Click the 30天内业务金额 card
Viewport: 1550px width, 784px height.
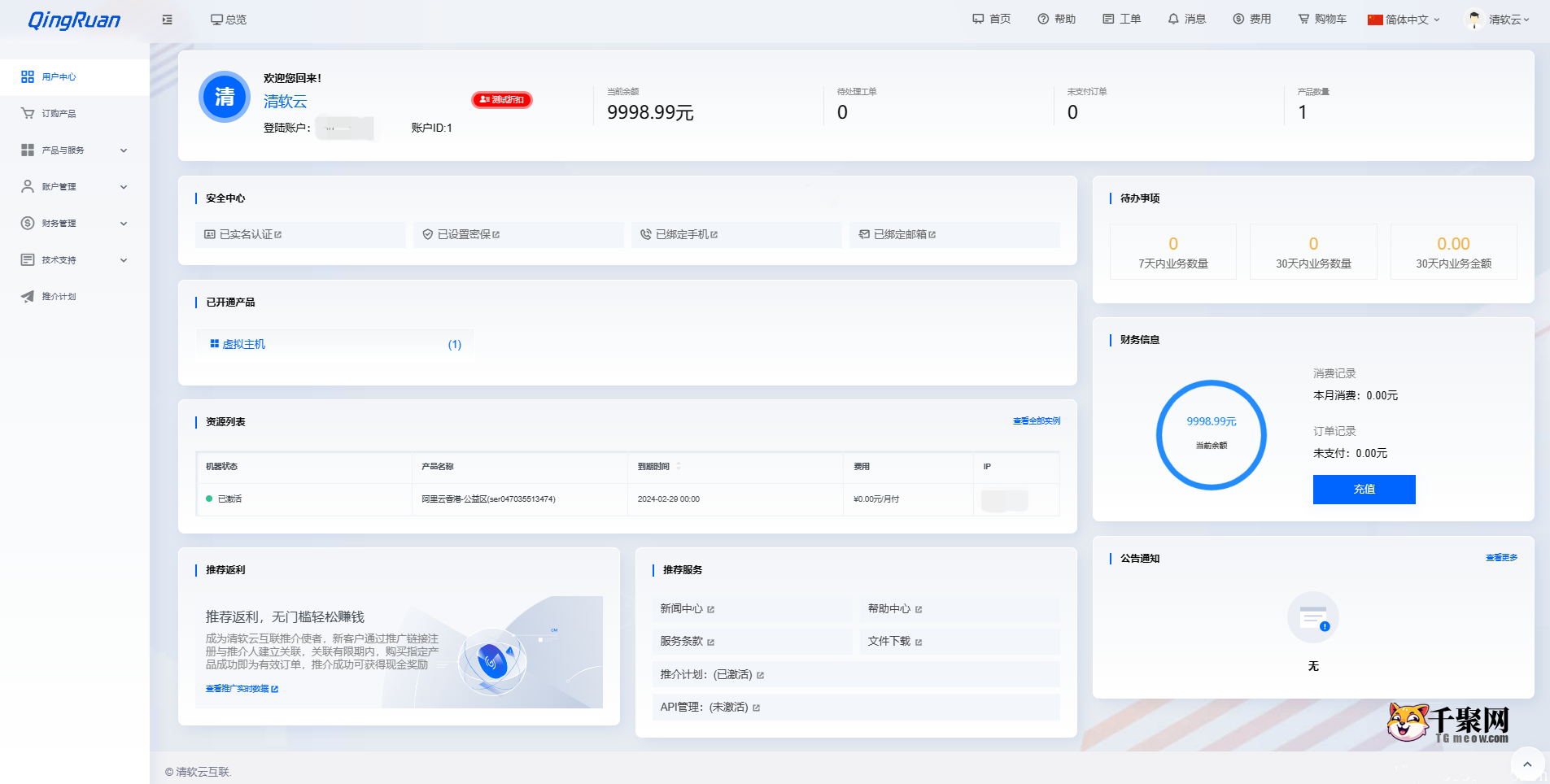[1453, 252]
